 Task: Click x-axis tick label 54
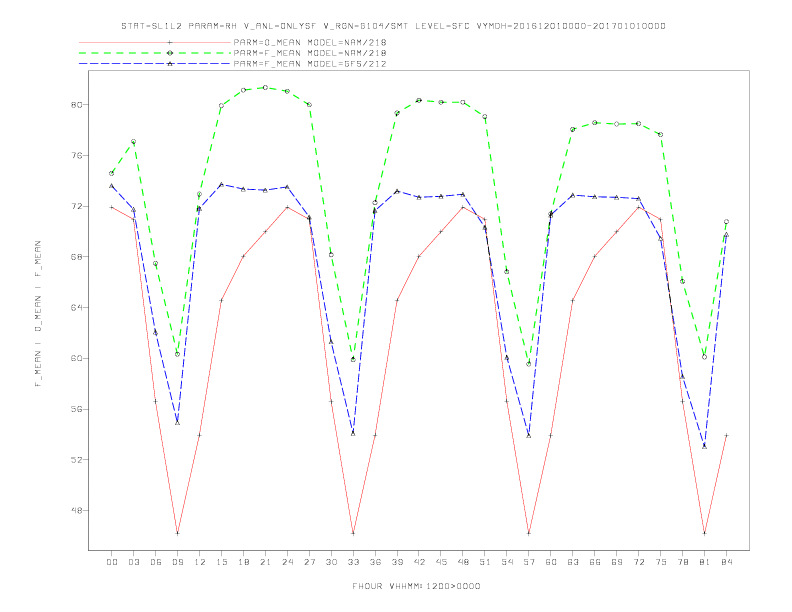507,562
